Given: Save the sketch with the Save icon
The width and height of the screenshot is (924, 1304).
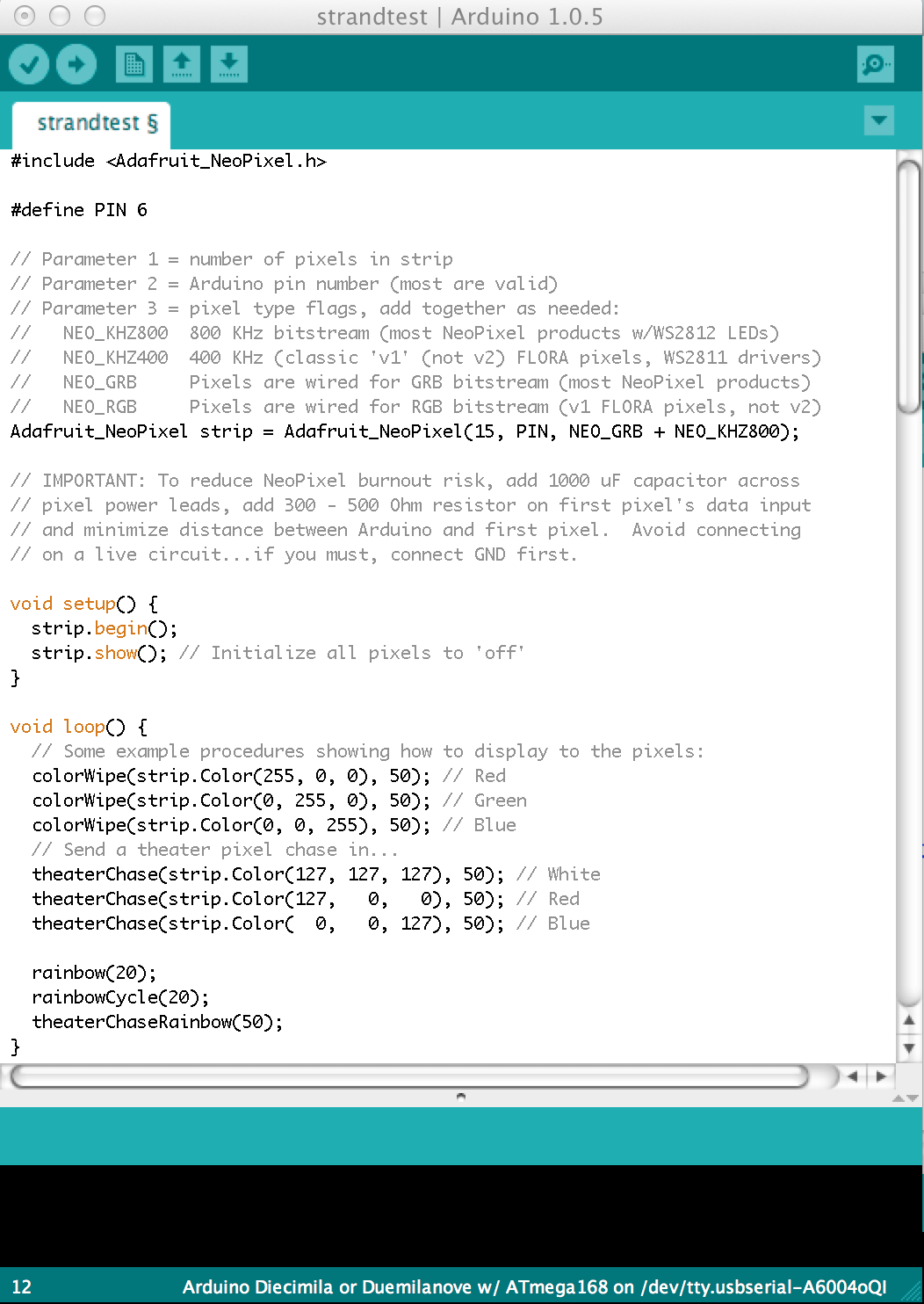Looking at the screenshot, I should pos(228,63).
